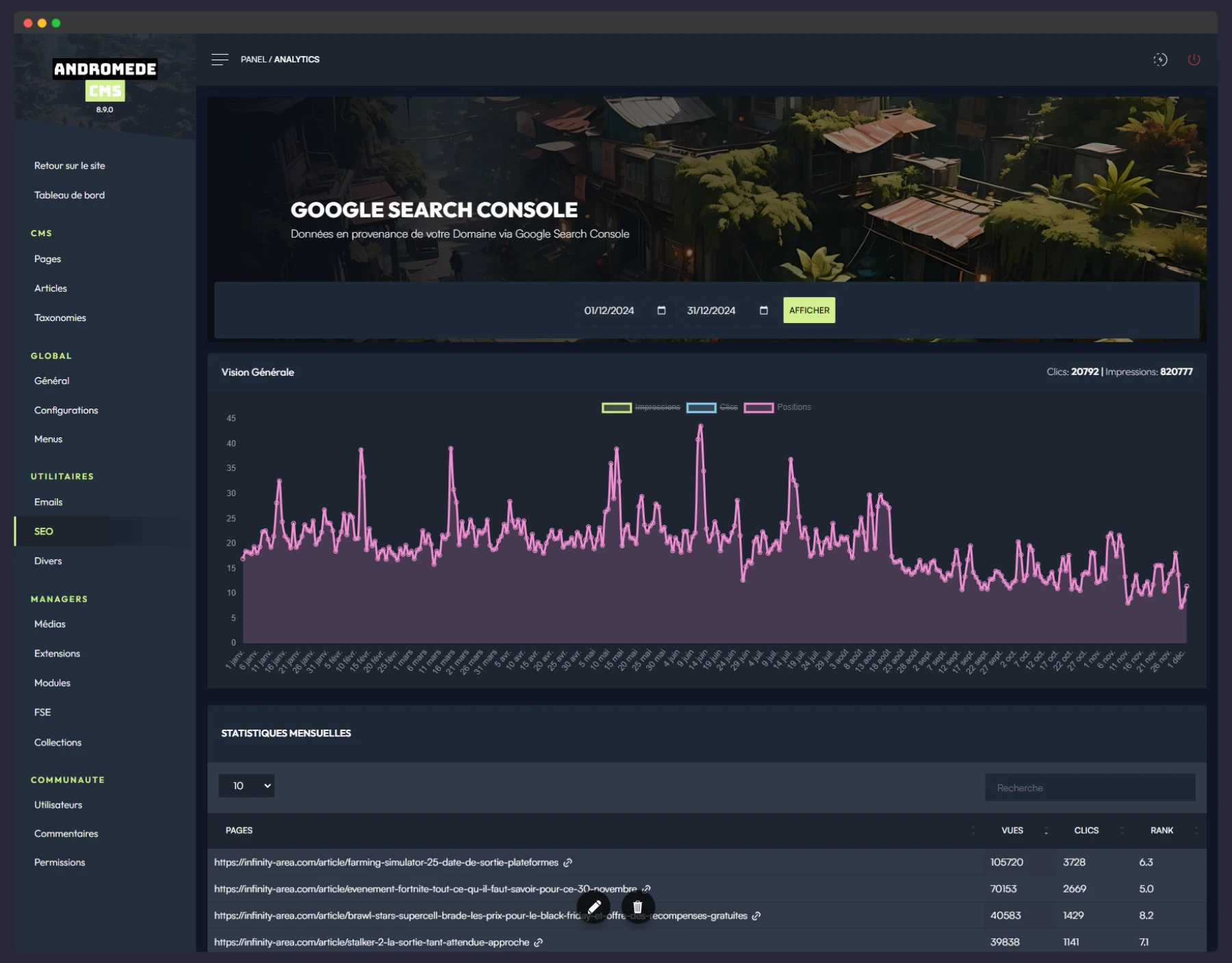1232x963 pixels.
Task: Click the floating pencil edit button
Action: click(593, 907)
